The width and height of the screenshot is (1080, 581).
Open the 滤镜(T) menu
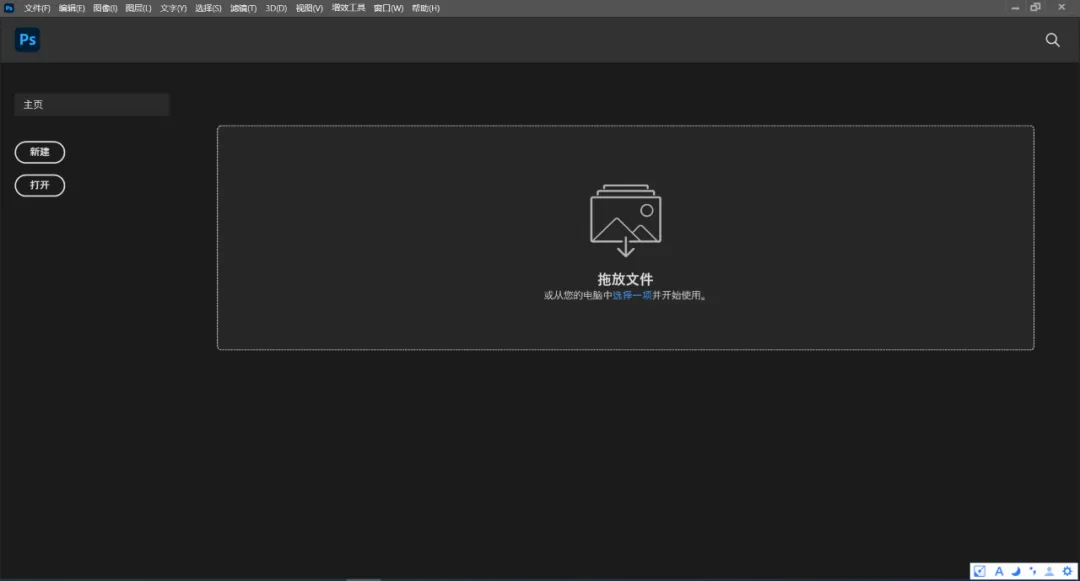pyautogui.click(x=243, y=8)
